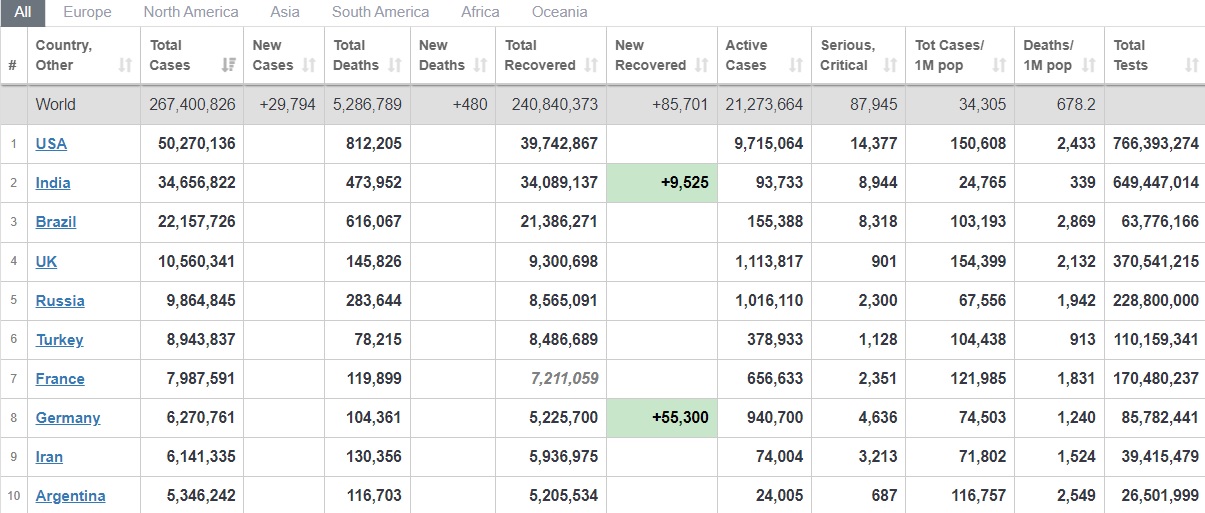
Task: Click Iran total deaths 130,356
Action: pos(374,456)
